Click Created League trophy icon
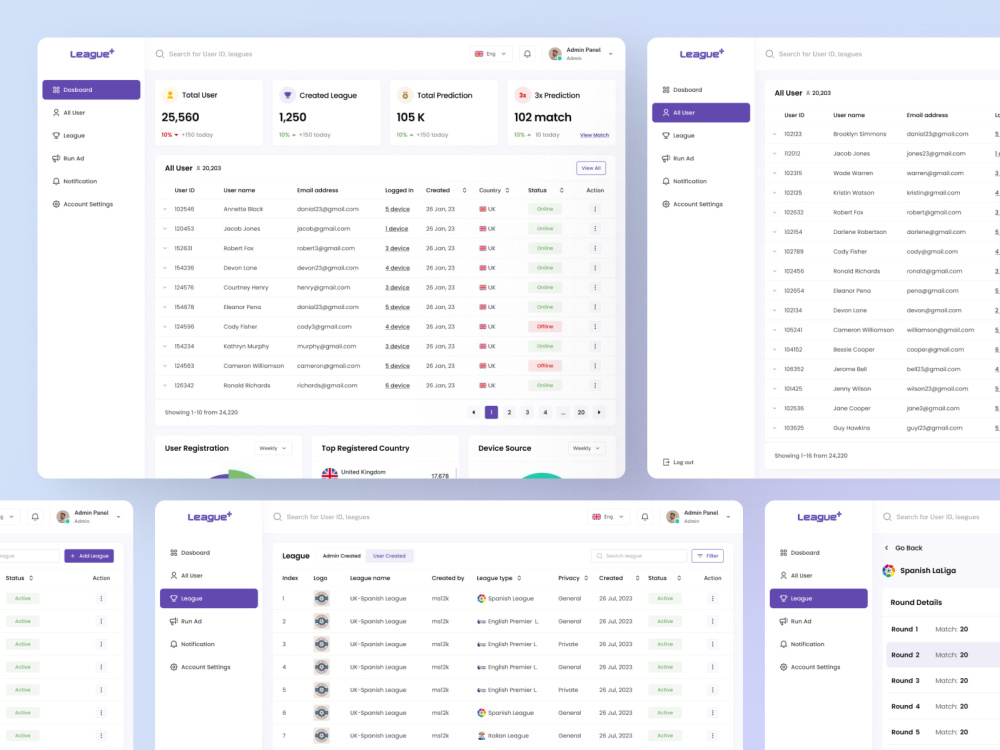 pos(288,95)
